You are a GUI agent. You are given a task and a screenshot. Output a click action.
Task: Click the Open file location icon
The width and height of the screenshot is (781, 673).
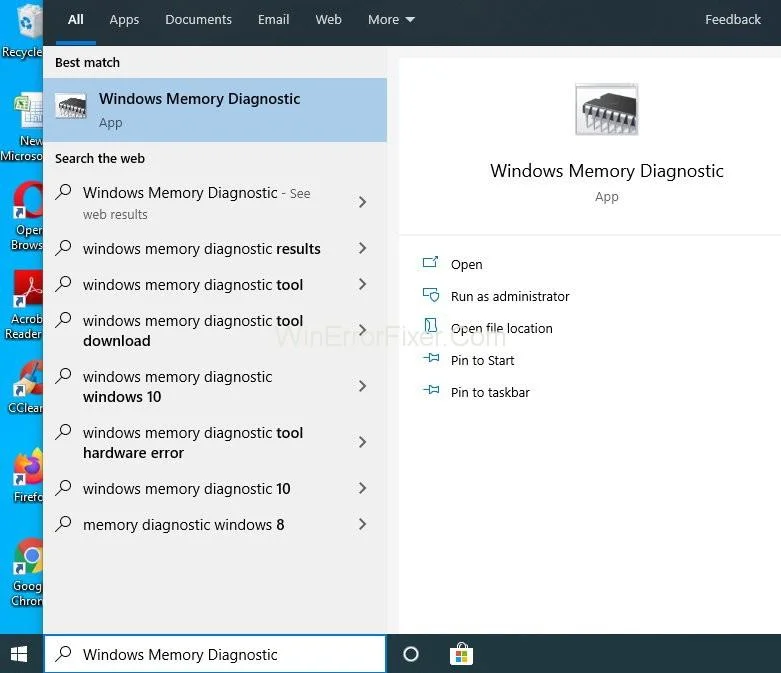[x=430, y=325]
